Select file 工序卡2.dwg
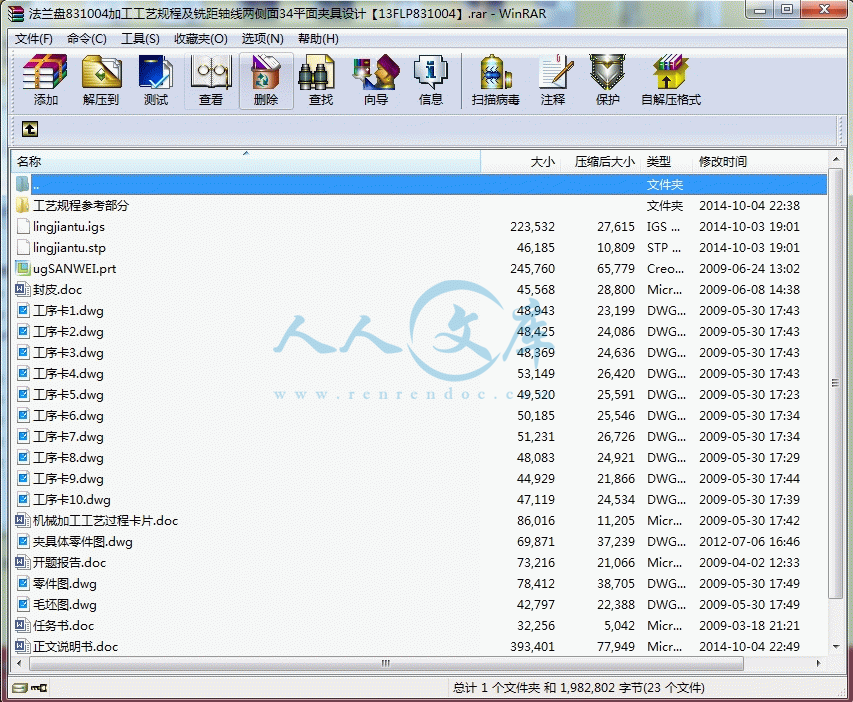The width and height of the screenshot is (853, 702). tap(68, 331)
